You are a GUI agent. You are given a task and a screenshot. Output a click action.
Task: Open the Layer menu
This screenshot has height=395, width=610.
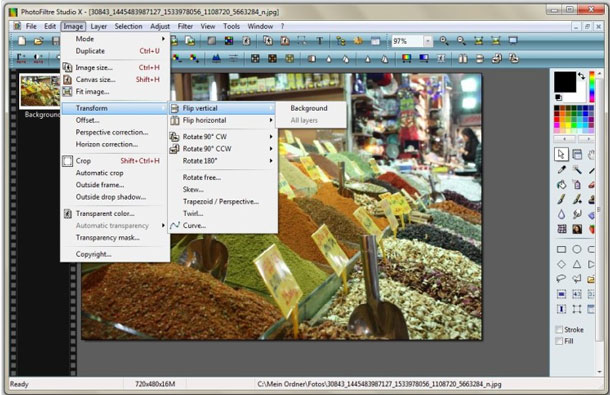(99, 26)
